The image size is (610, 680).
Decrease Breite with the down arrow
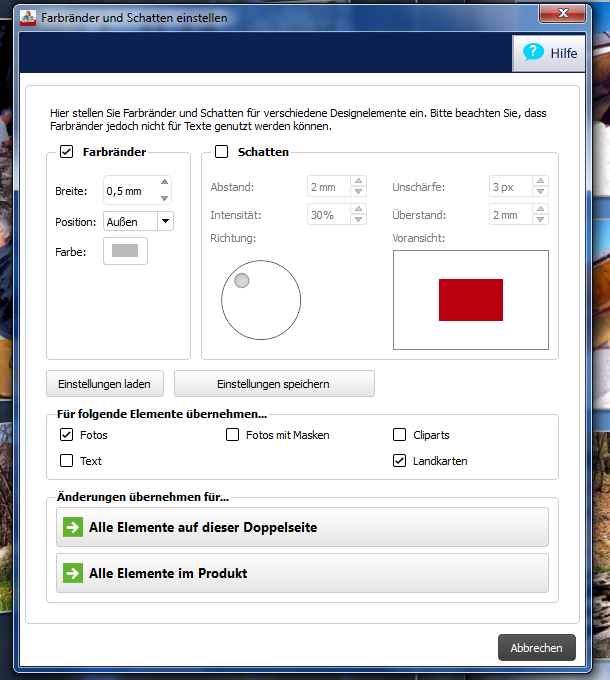164,196
